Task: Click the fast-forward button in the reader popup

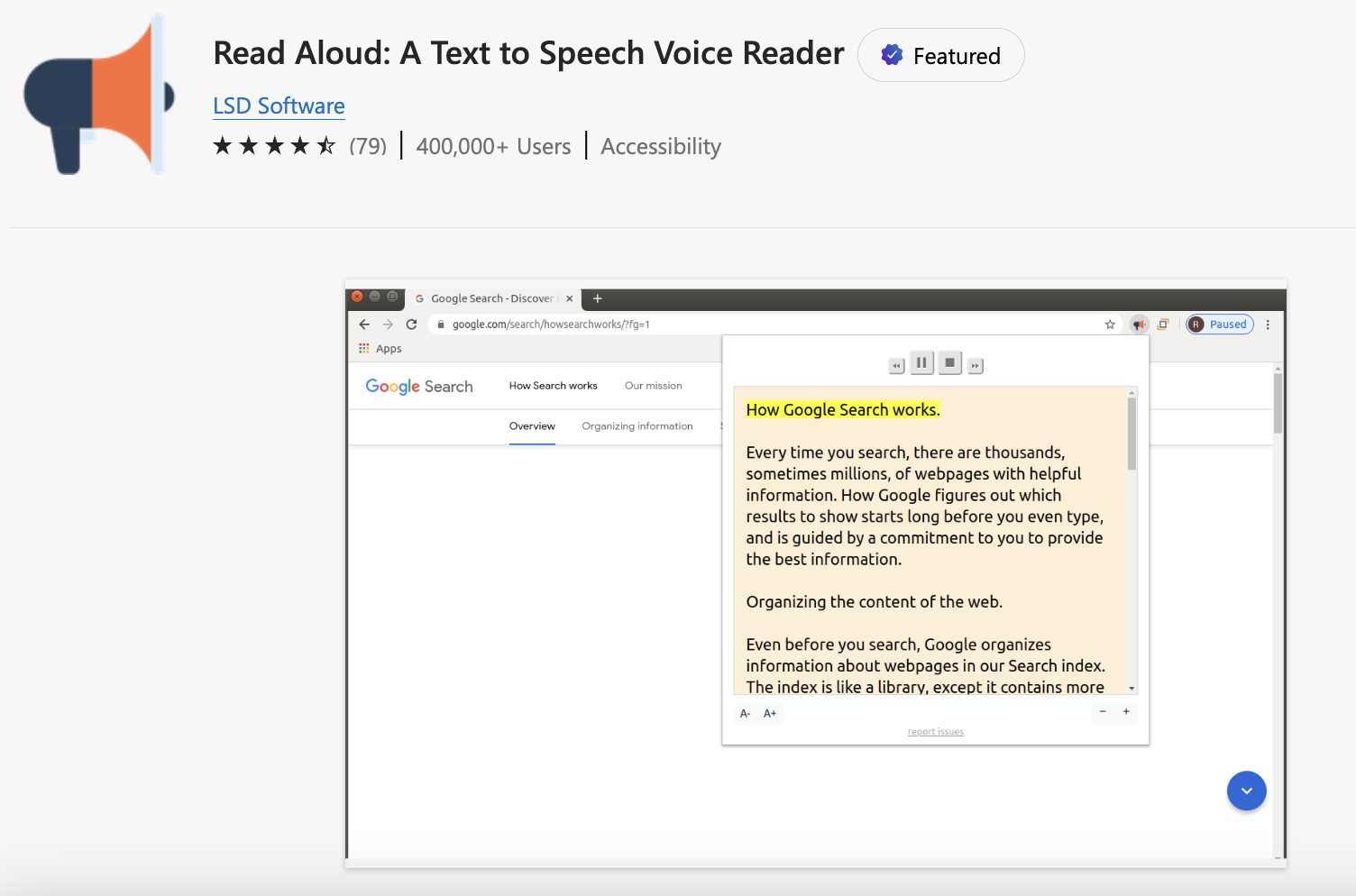Action: (x=976, y=366)
